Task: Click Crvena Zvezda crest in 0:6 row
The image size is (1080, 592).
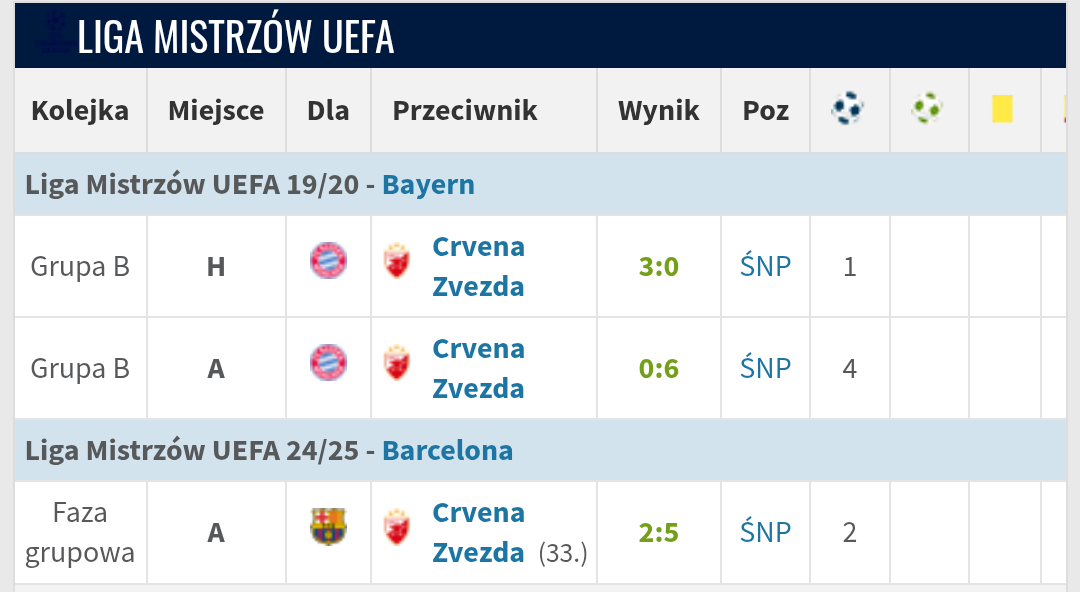Action: coord(397,364)
